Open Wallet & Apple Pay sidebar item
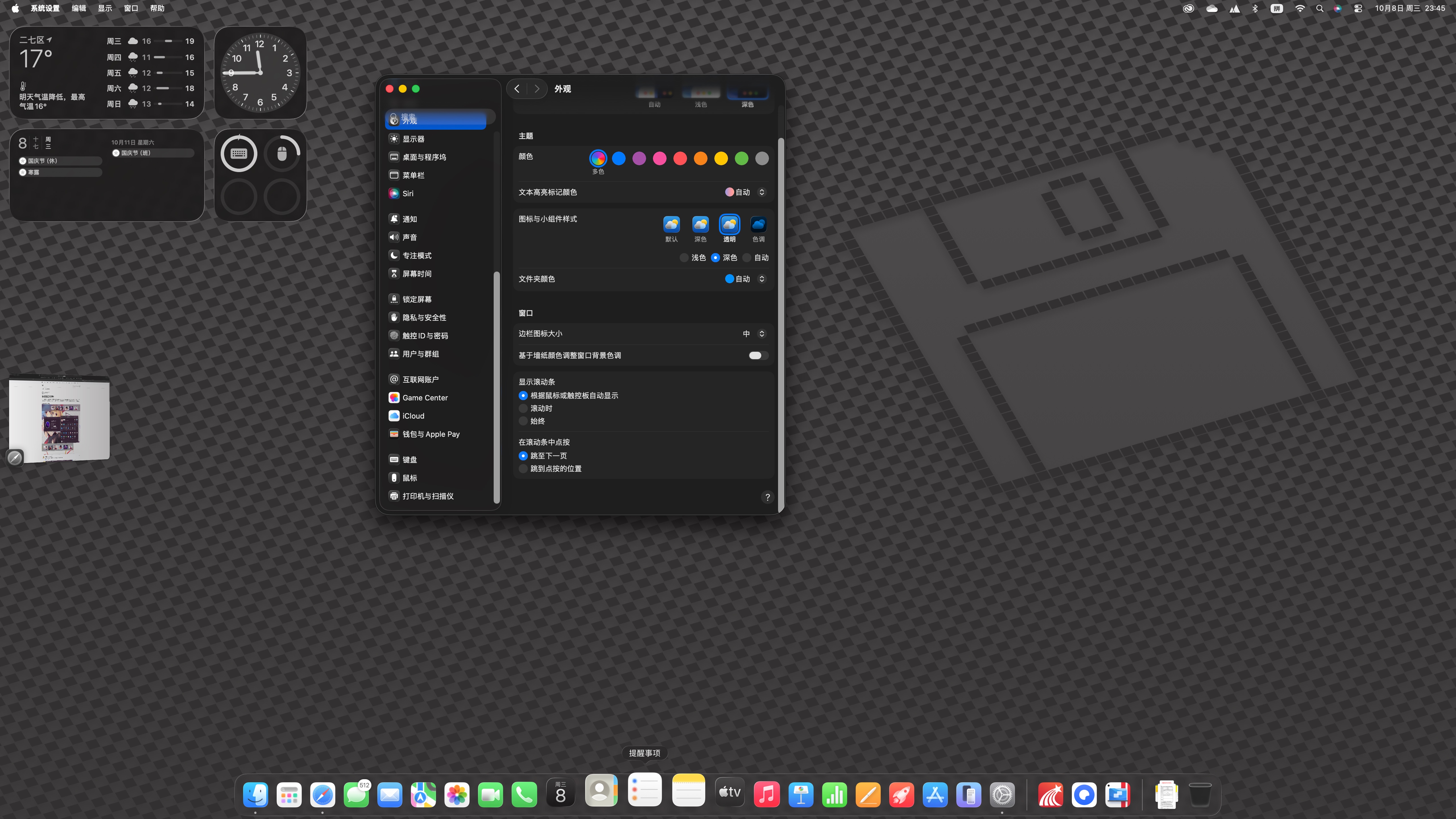 [x=430, y=434]
